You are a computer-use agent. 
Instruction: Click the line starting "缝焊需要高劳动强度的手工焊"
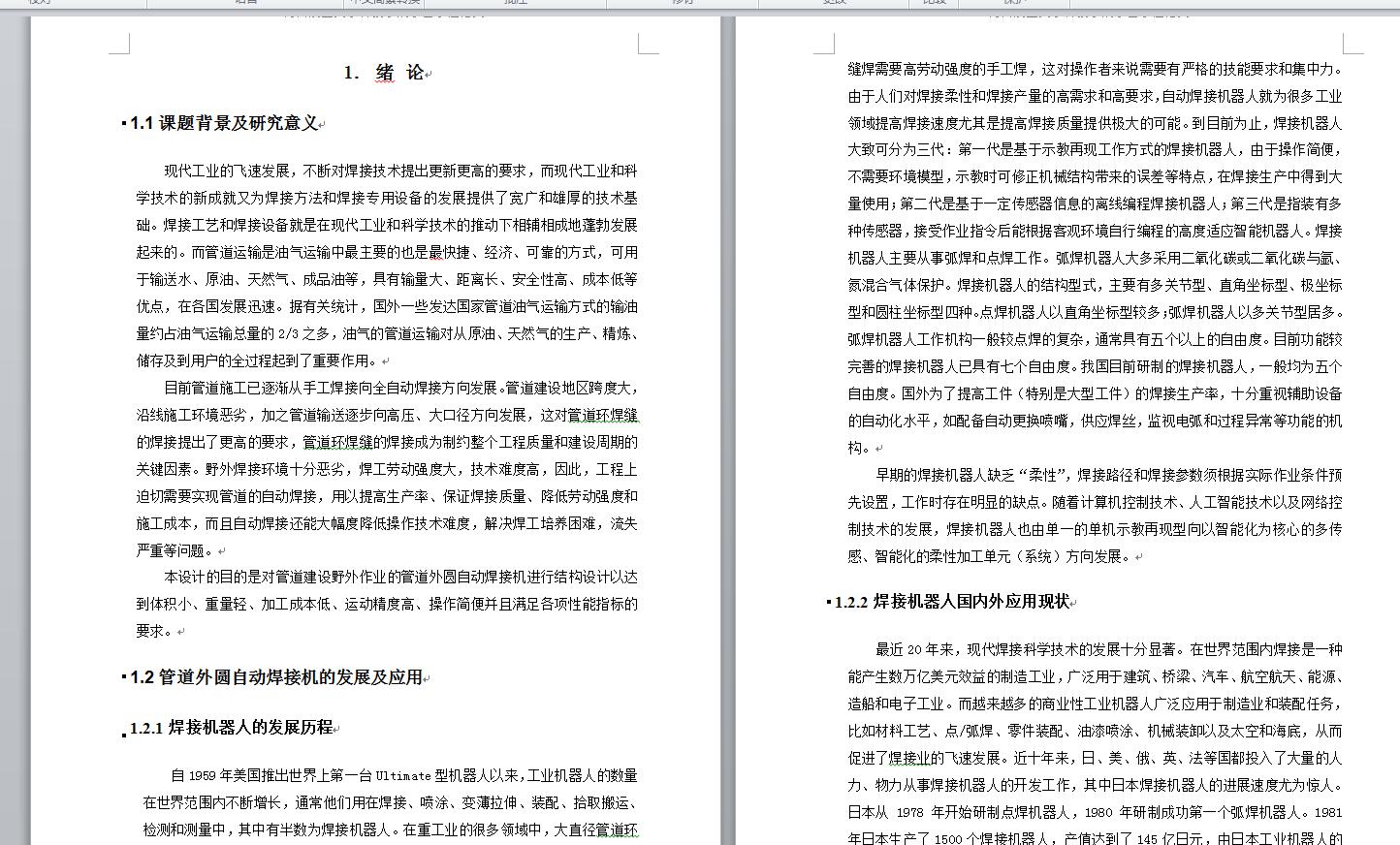tap(1096, 69)
